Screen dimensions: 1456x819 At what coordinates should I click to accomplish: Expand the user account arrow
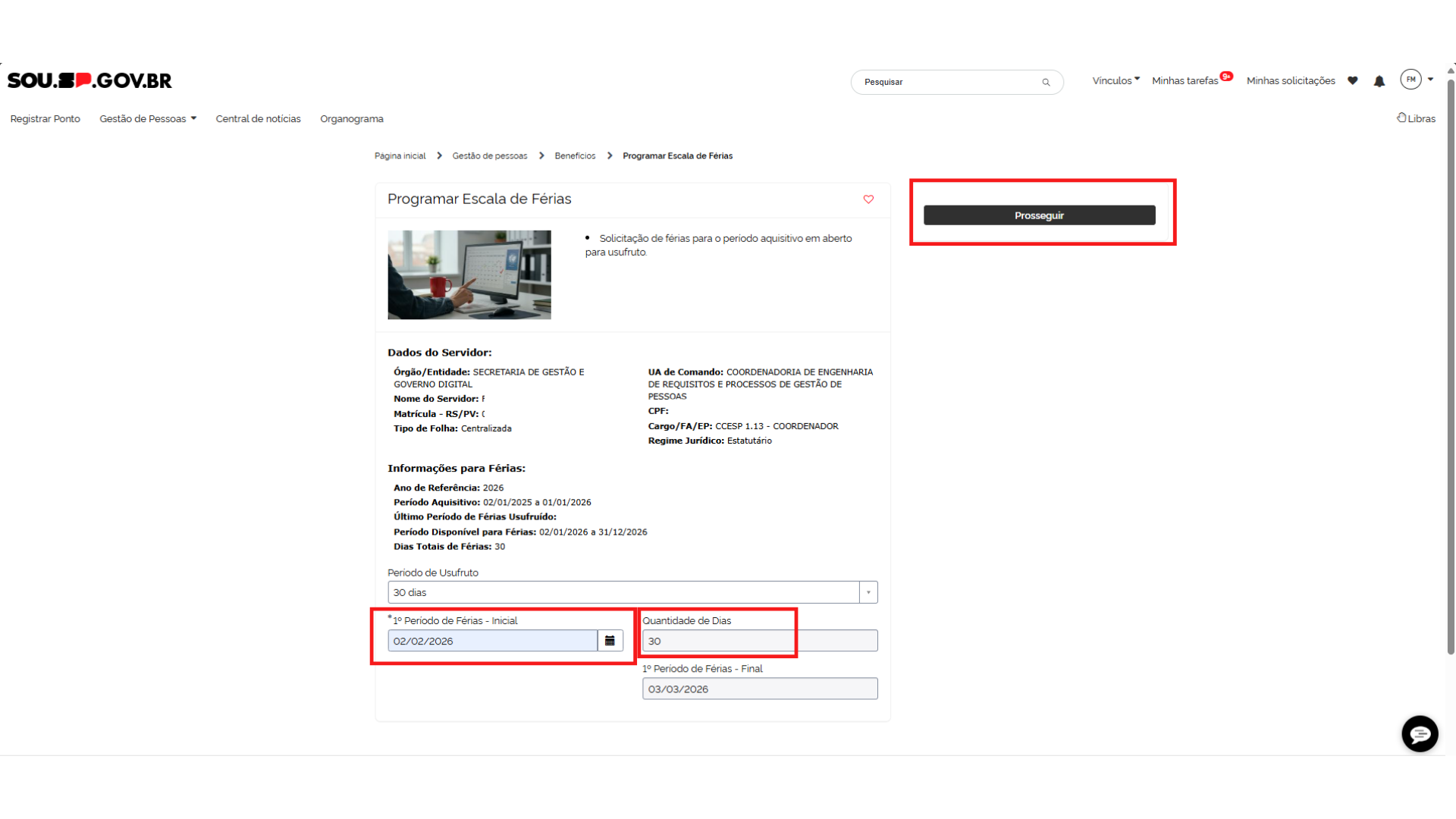[1431, 80]
